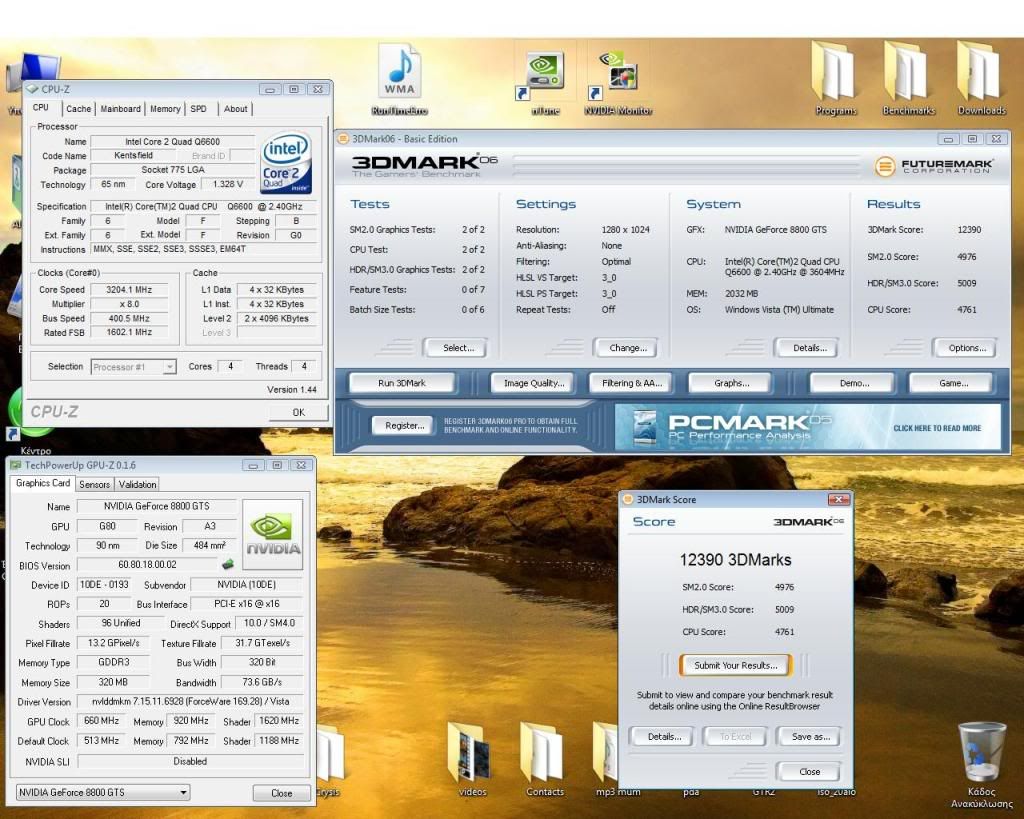Open the Memory tab in CPU-Z
This screenshot has width=1024, height=819.
pos(165,109)
